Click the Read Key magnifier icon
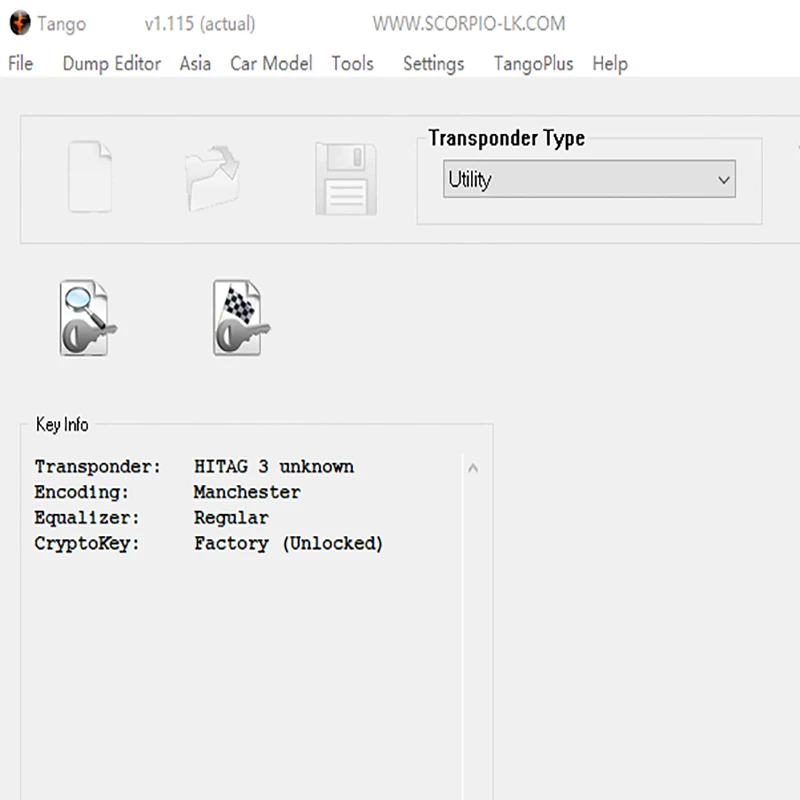 (88, 317)
